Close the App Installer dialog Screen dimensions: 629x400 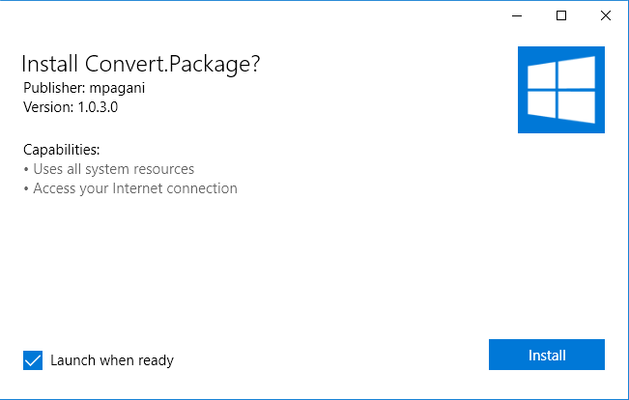(606, 16)
